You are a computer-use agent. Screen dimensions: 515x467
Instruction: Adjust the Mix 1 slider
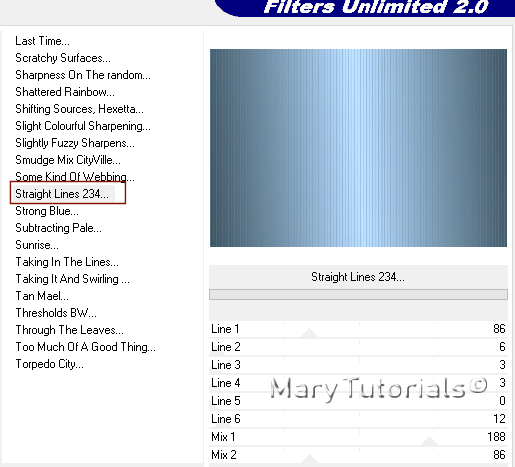(358, 437)
